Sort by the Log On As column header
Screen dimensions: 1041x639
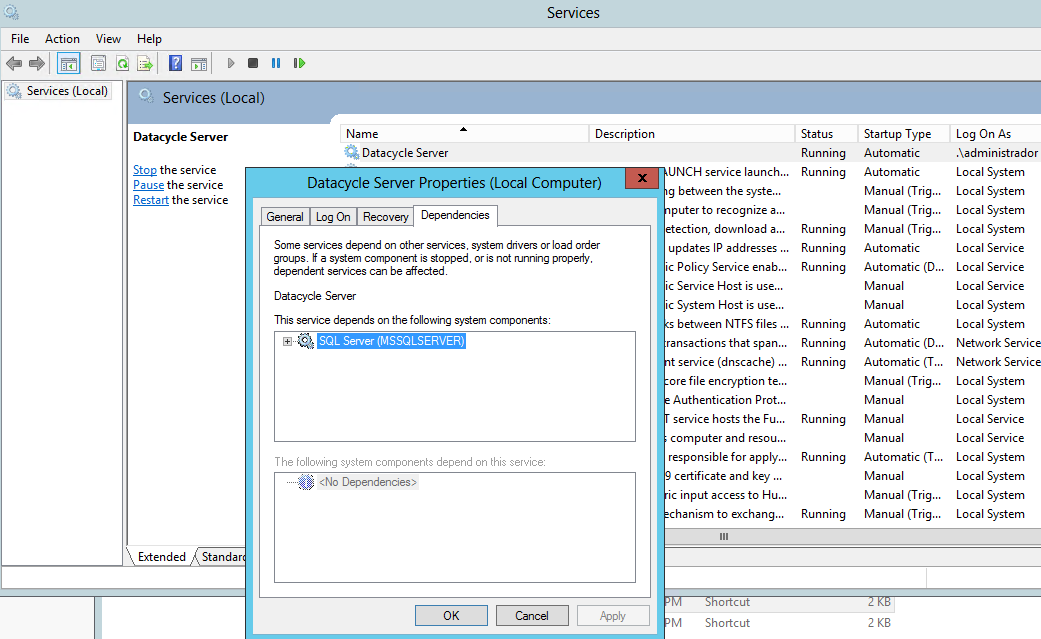(x=995, y=134)
